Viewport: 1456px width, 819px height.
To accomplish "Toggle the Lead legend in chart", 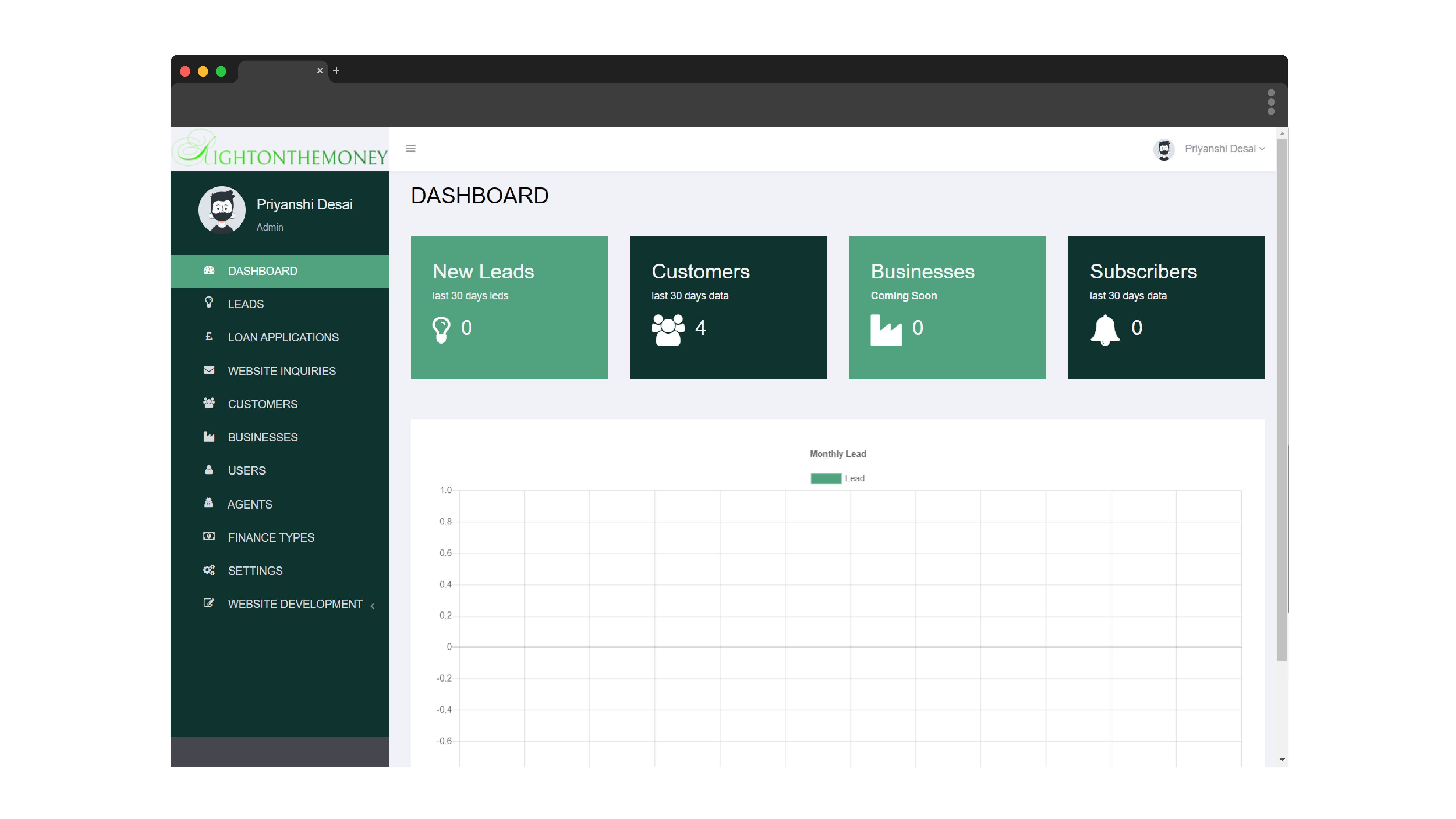I will pos(854,479).
